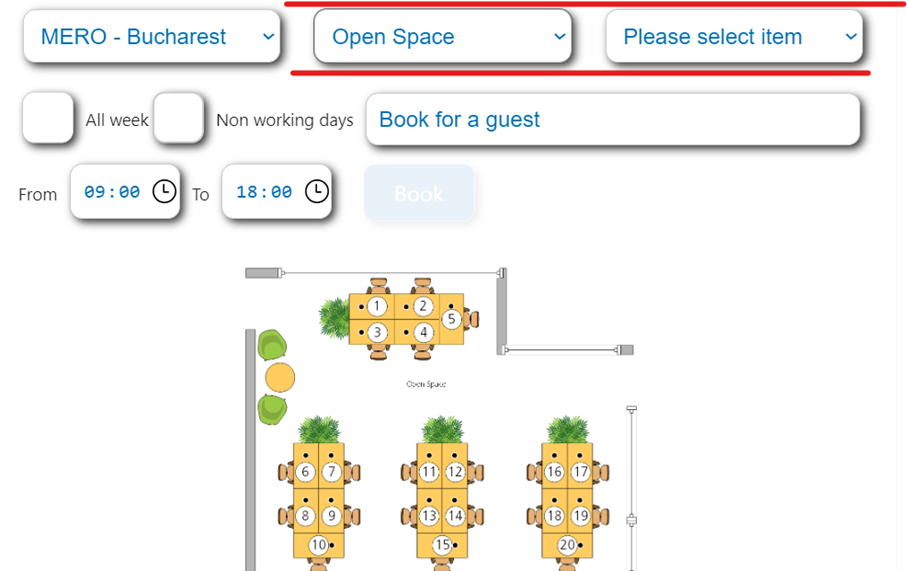Viewport: 907px width, 571px height.
Task: Open the MERO - Bucharest location dropdown
Action: (x=151, y=37)
